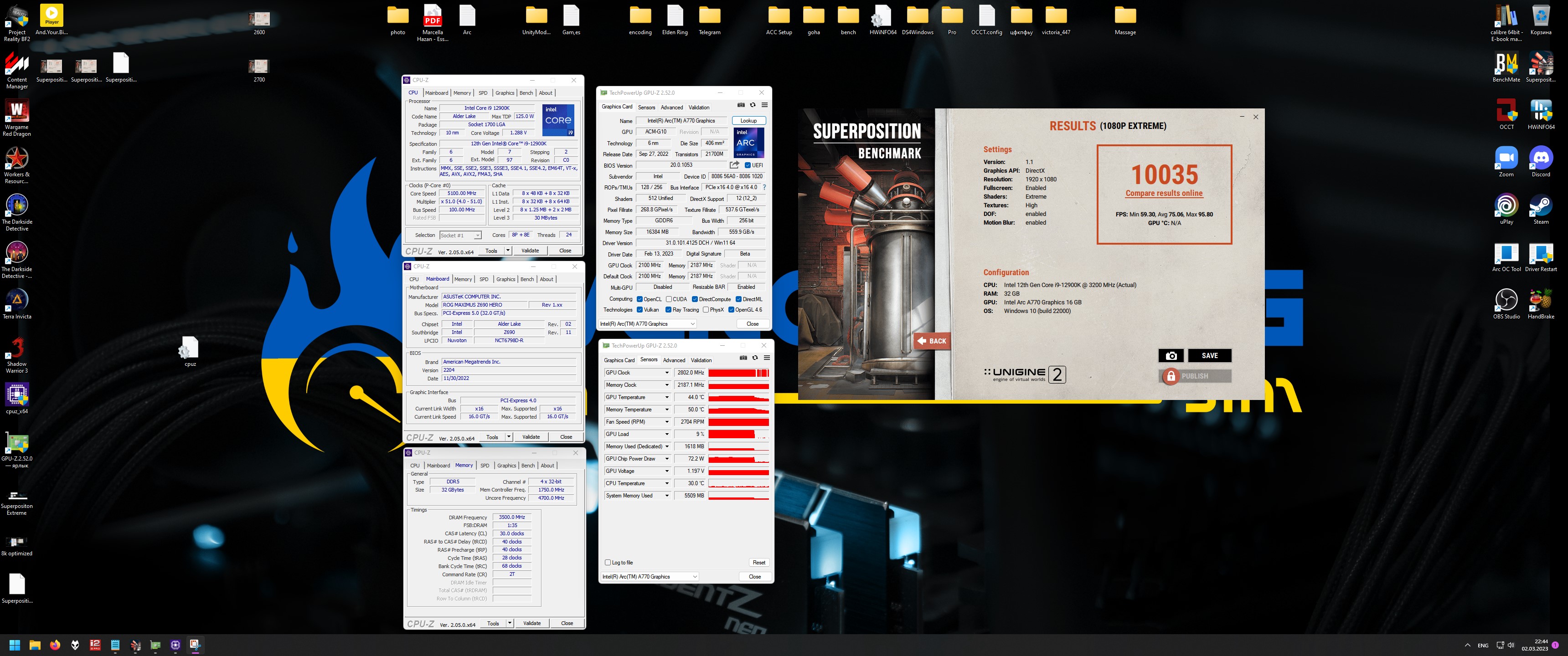The image size is (1568, 656).
Task: Click the i2 PRO taskbar icon
Action: (x=95, y=645)
